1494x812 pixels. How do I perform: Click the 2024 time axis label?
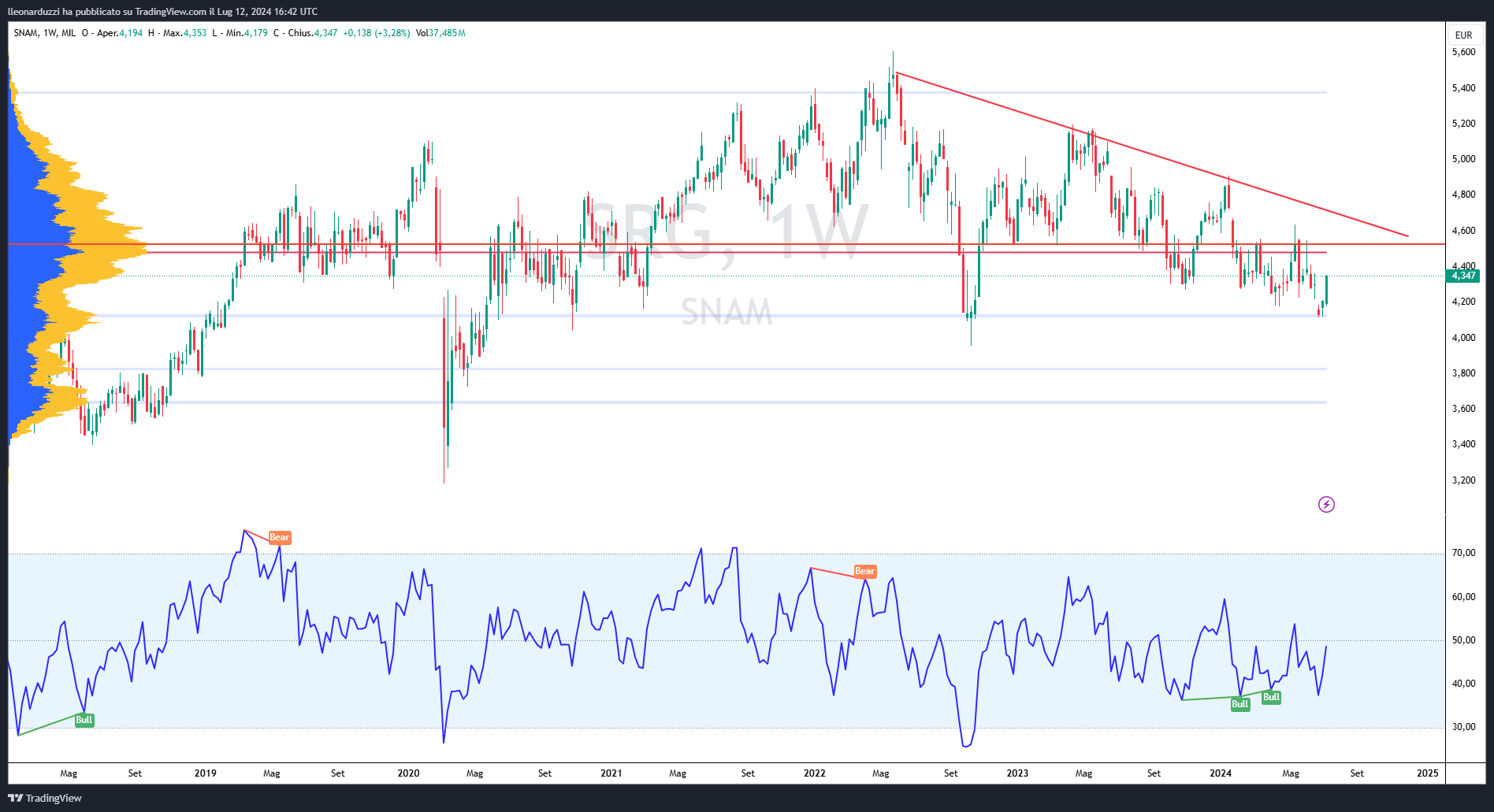pyautogui.click(x=1221, y=773)
